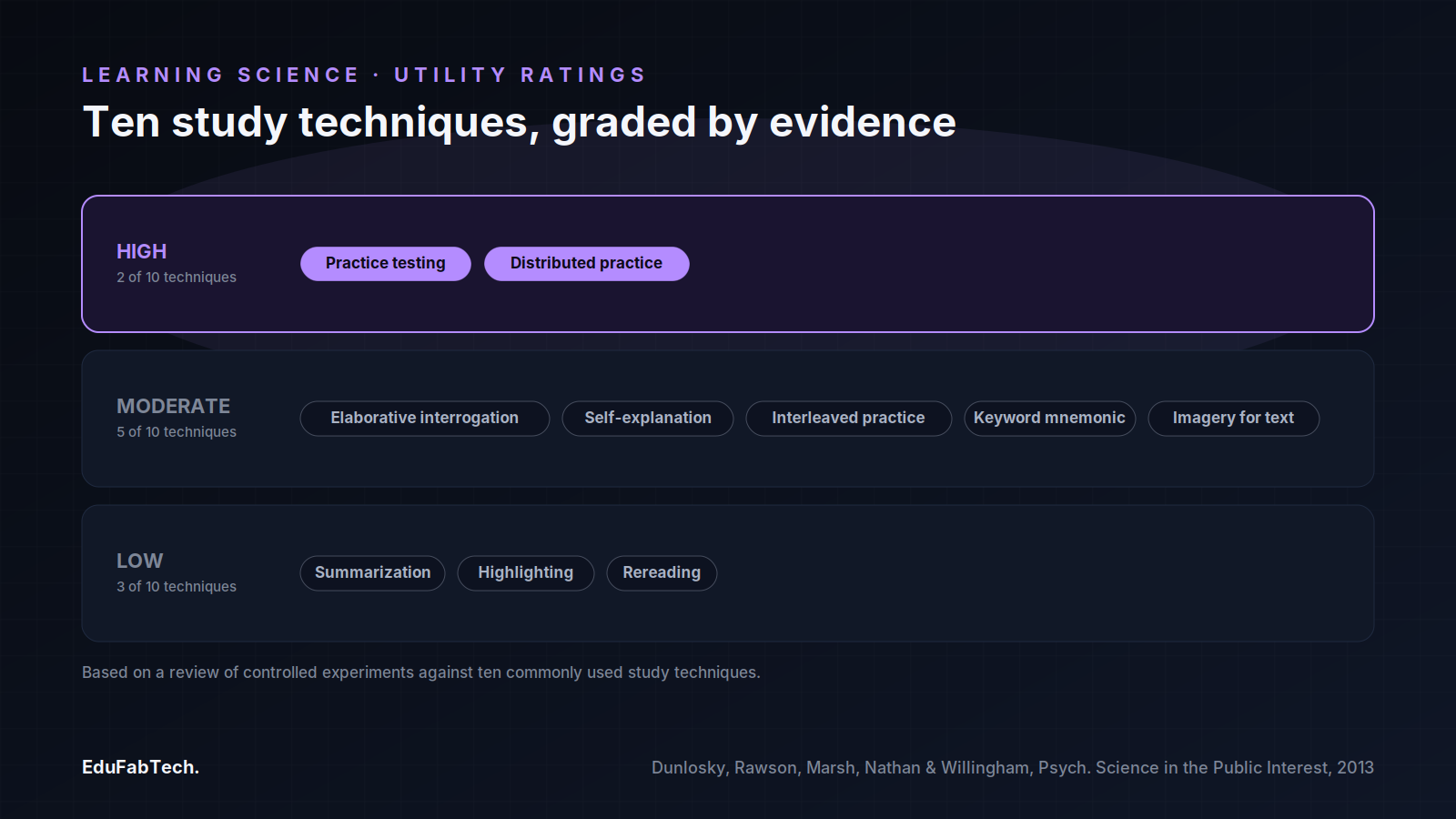
Task: Click the Interleaved practice chip
Action: click(849, 419)
